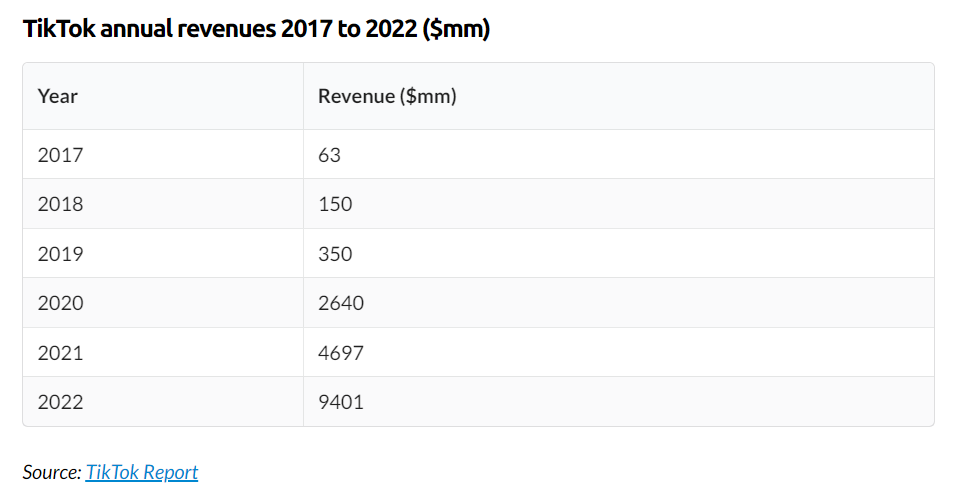Click the revenue value 350
This screenshot has width=957, height=492.
pyautogui.click(x=335, y=253)
